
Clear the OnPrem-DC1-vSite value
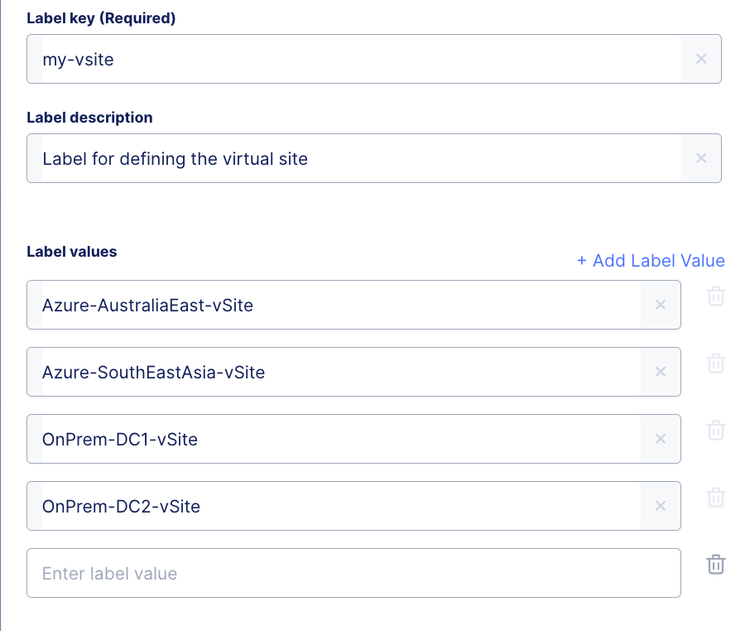(x=660, y=439)
